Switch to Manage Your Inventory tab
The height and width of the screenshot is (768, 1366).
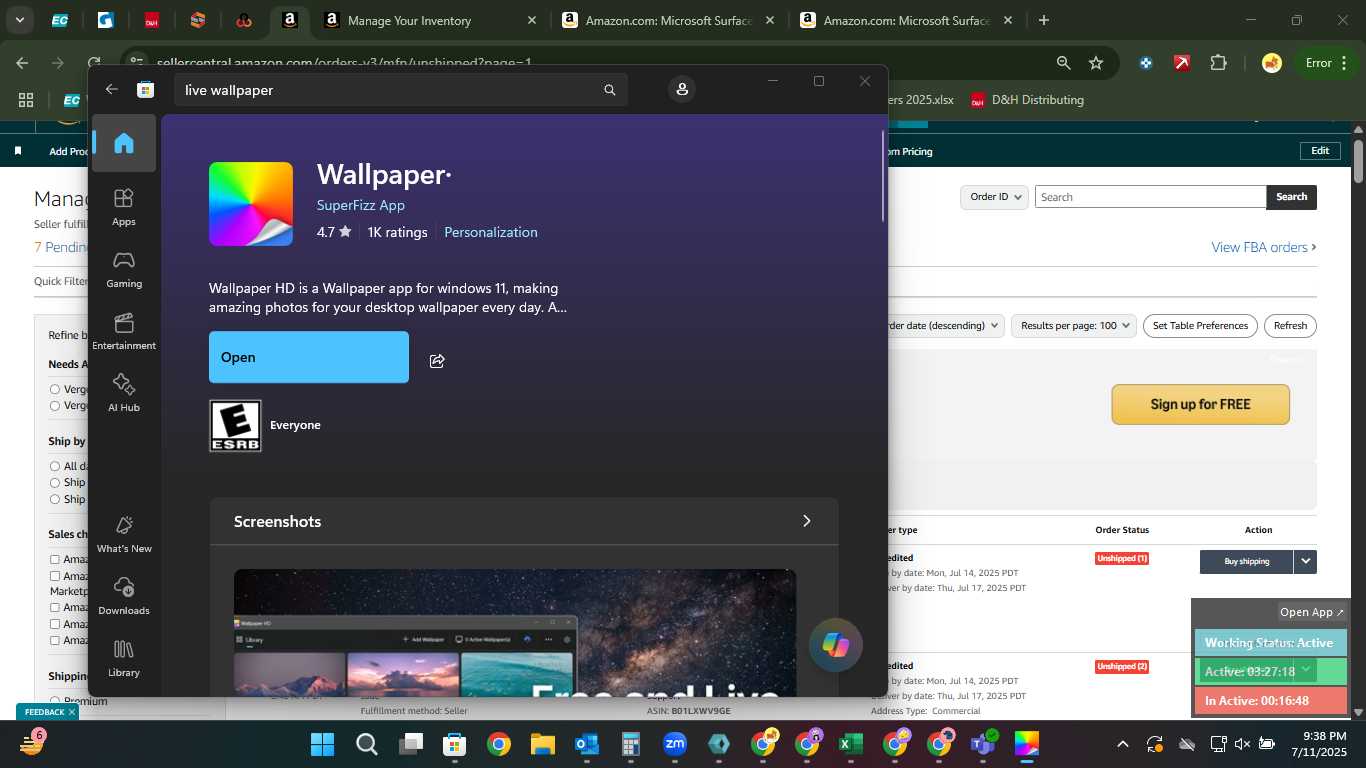(432, 20)
